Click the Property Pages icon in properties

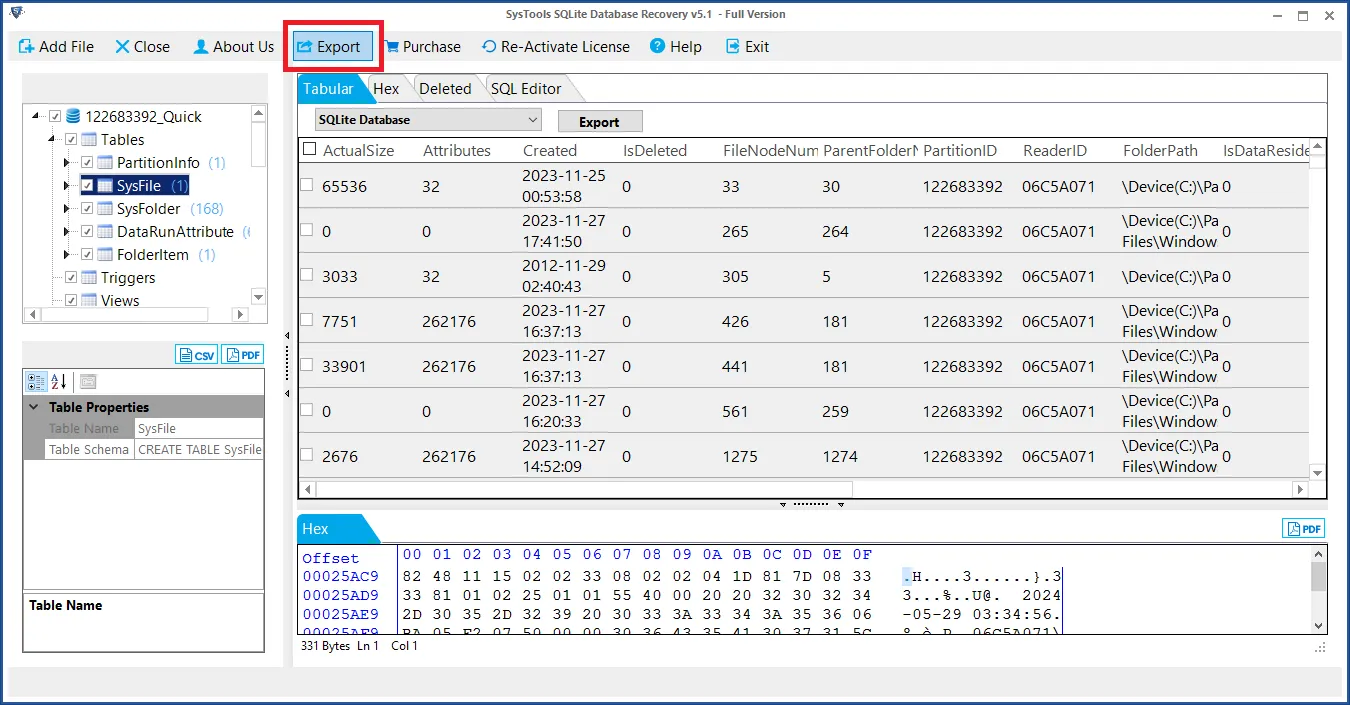(x=87, y=381)
